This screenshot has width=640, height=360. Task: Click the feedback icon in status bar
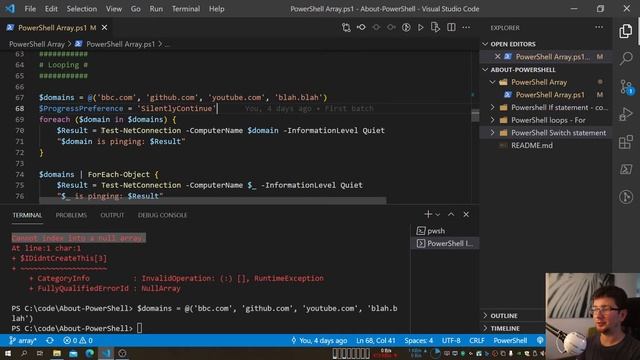(x=540, y=340)
